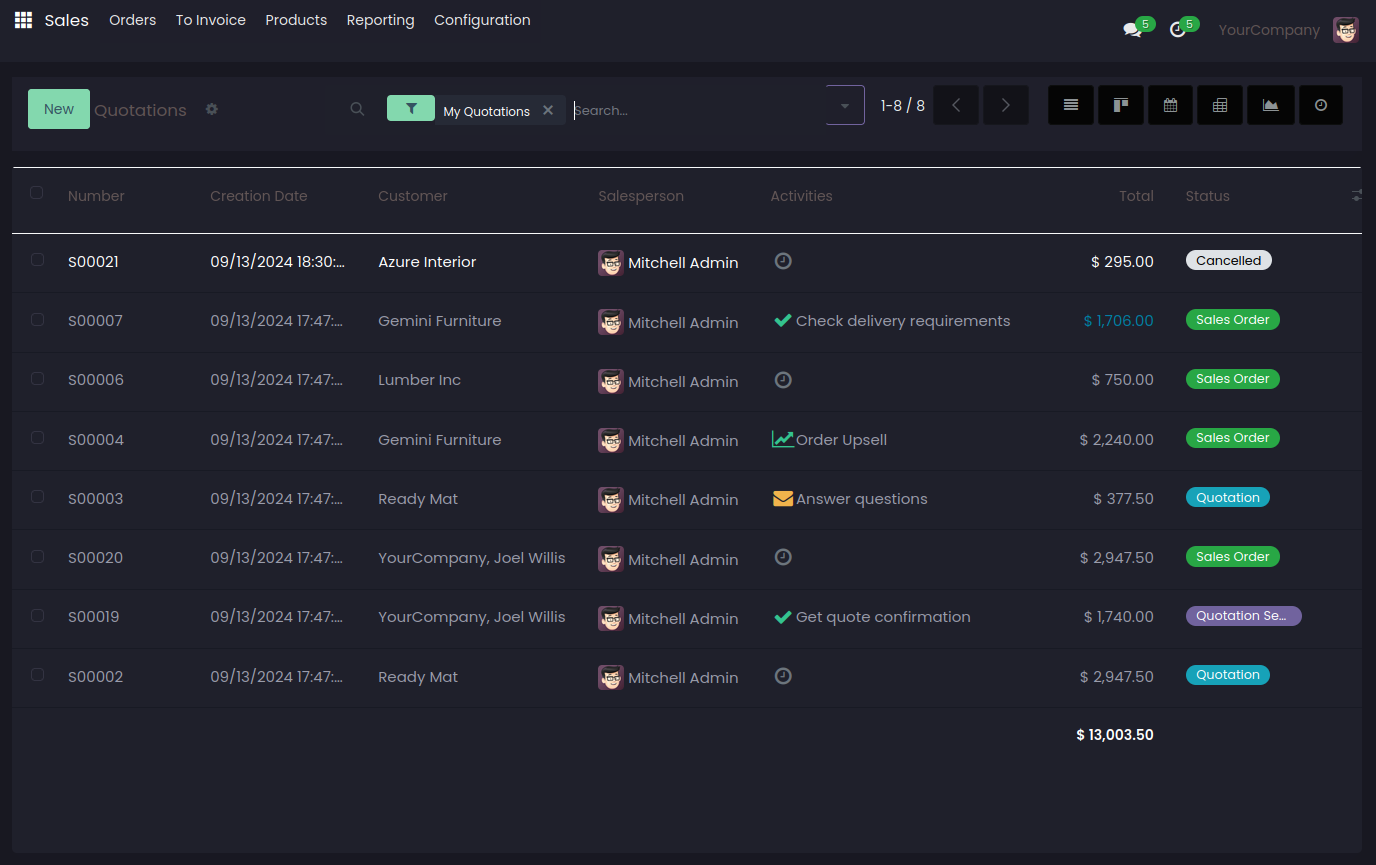Screen dimensions: 1376x865
Task: Focus the Search input field
Action: [695, 110]
